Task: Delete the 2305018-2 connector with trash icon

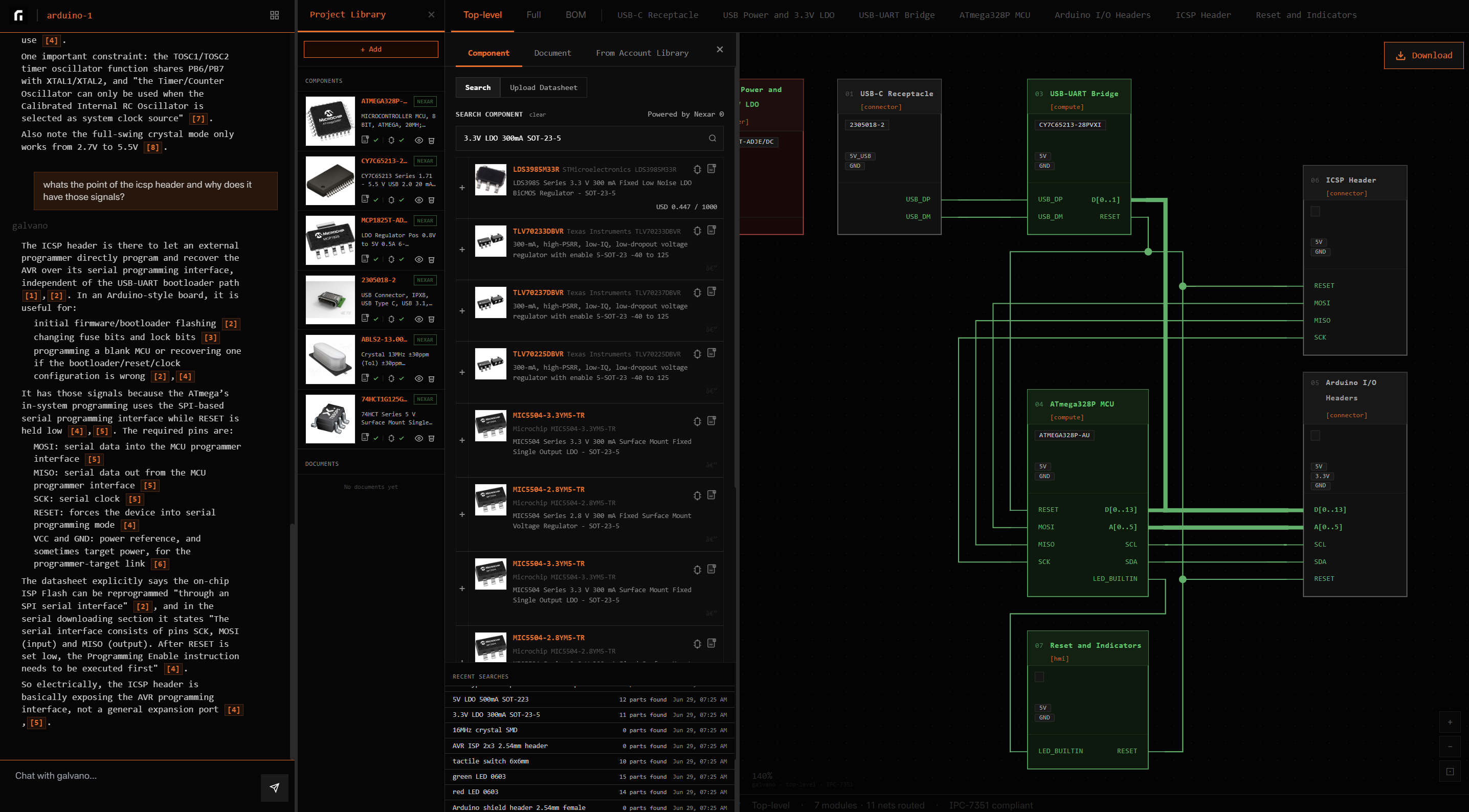Action: pos(432,319)
